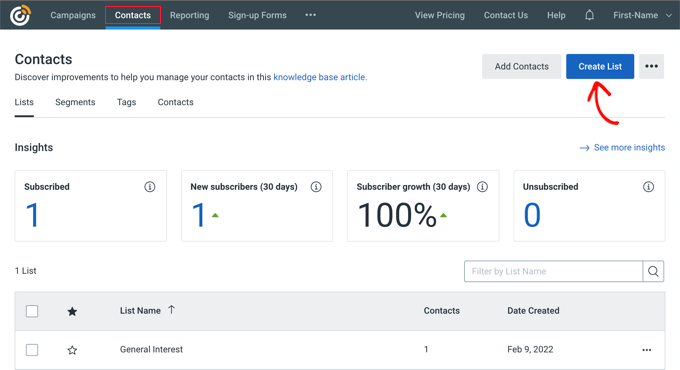This screenshot has width=680, height=370.
Task: Open the Reporting menu item
Action: 190,15
